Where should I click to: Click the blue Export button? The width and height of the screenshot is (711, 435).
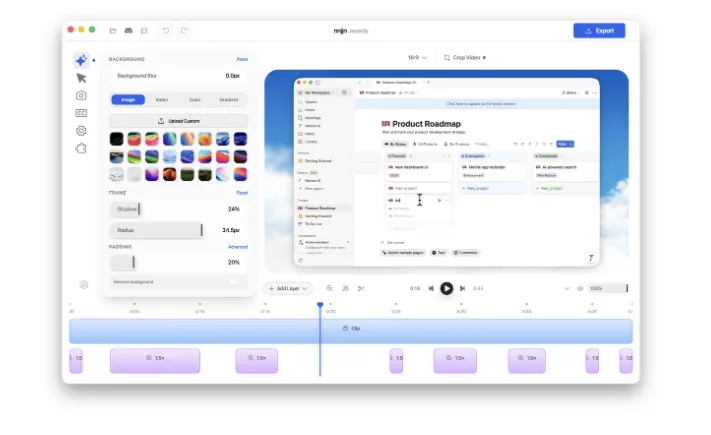click(599, 31)
